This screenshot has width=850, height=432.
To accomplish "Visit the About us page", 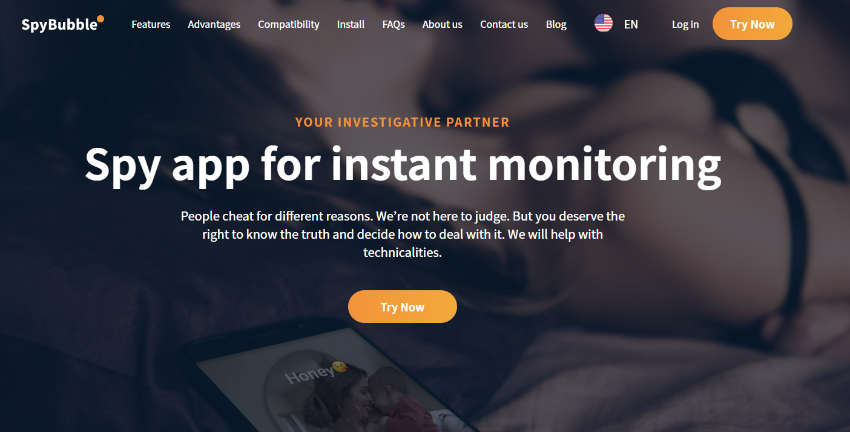I will pyautogui.click(x=442, y=24).
